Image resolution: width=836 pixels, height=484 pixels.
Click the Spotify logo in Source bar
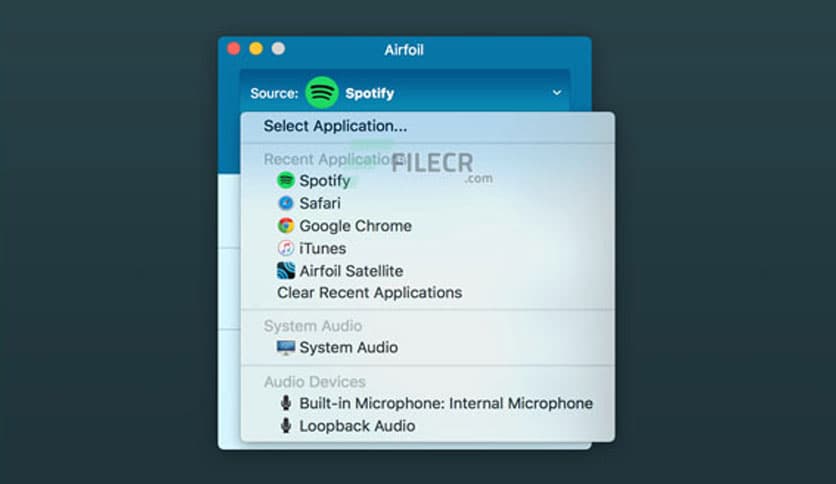(x=321, y=93)
